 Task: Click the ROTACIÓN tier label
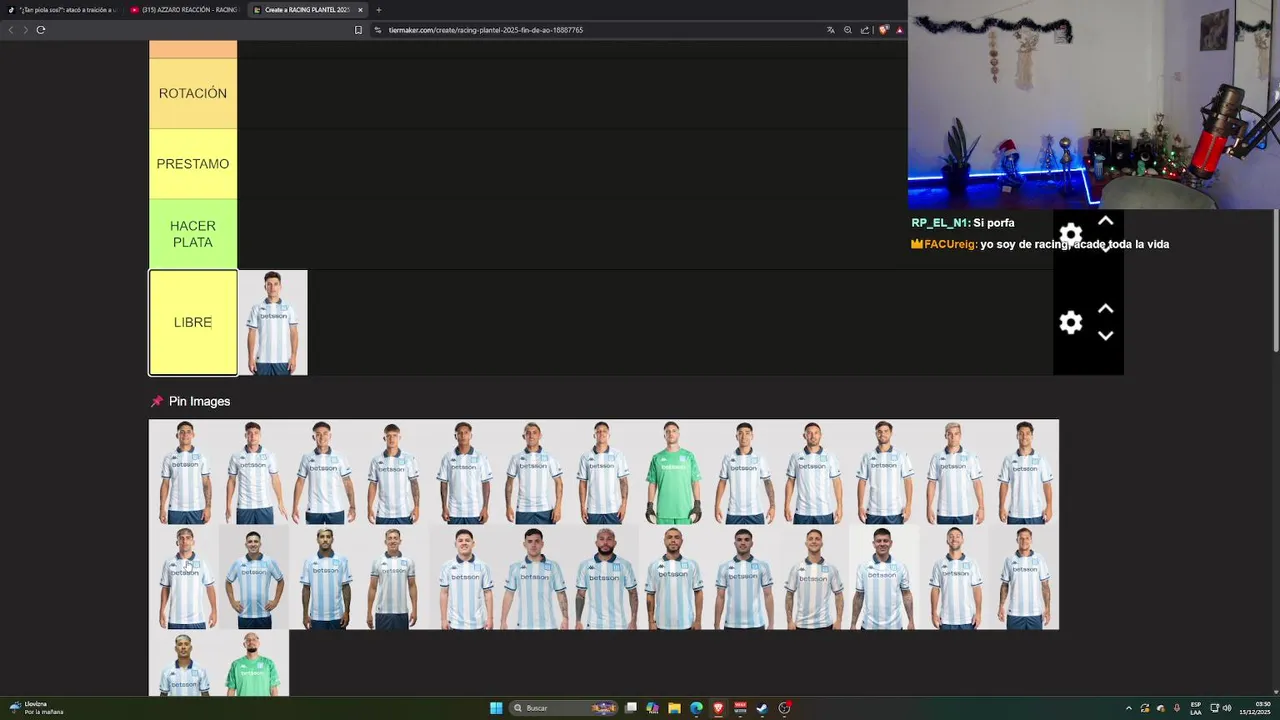(x=193, y=93)
